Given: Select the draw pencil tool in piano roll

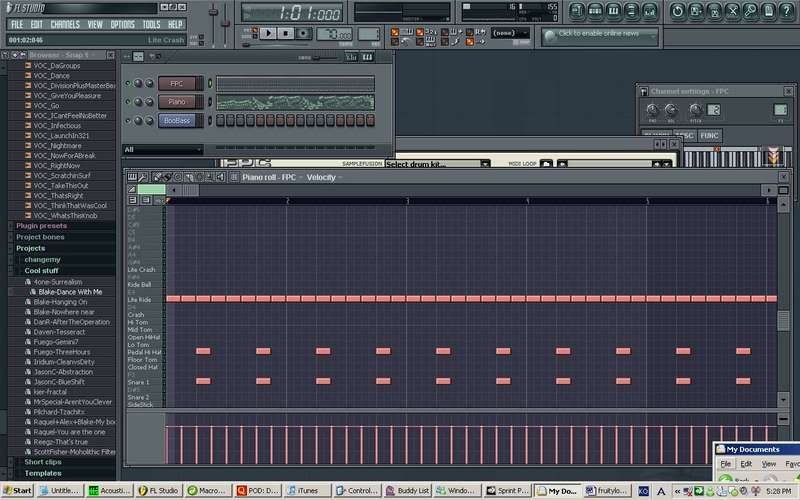Looking at the screenshot, I should pyautogui.click(x=158, y=177).
